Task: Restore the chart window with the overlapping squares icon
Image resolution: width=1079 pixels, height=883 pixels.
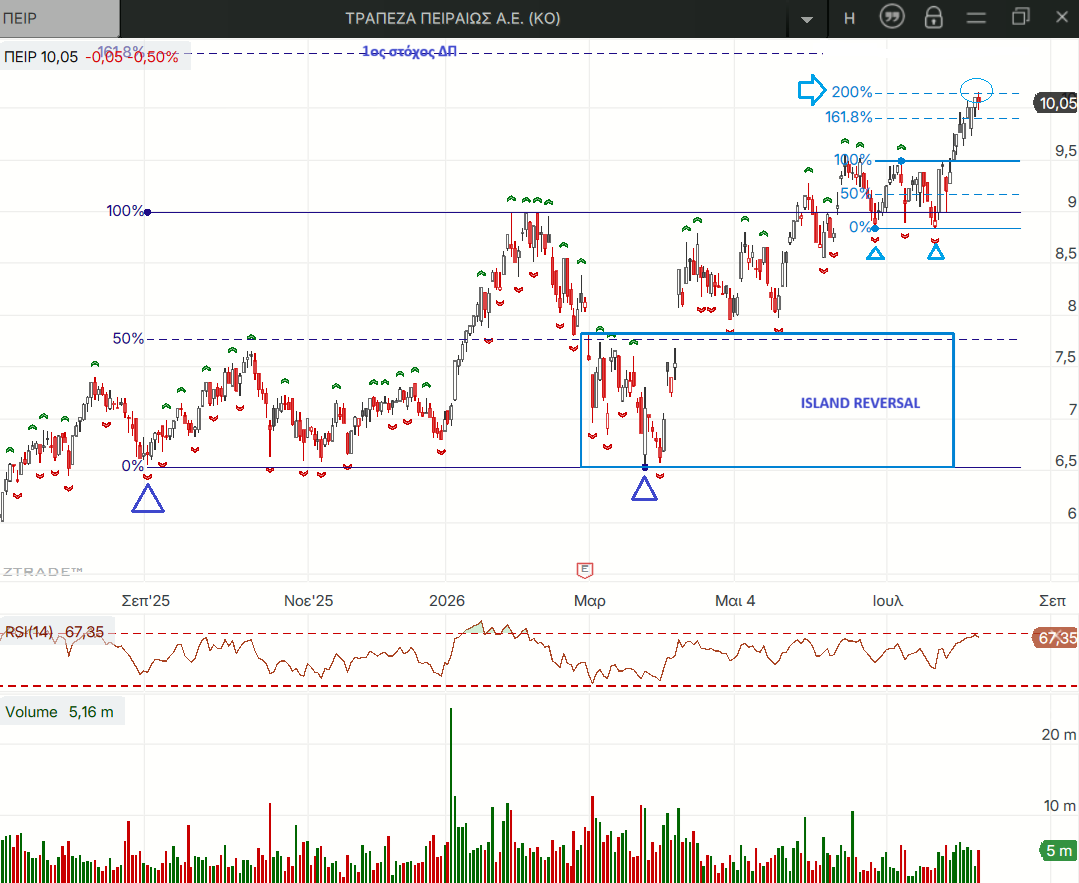Action: coord(1020,17)
